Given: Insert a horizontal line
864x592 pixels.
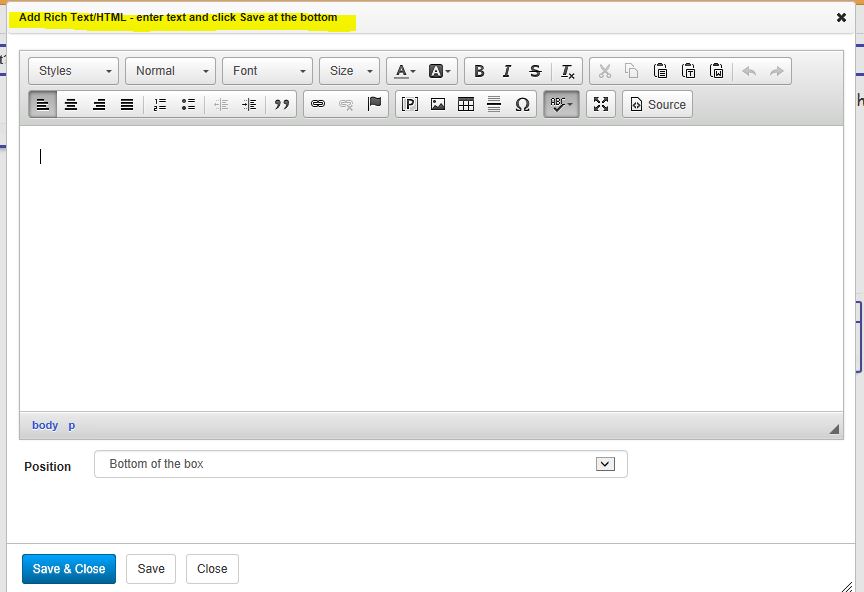Looking at the screenshot, I should click(494, 104).
